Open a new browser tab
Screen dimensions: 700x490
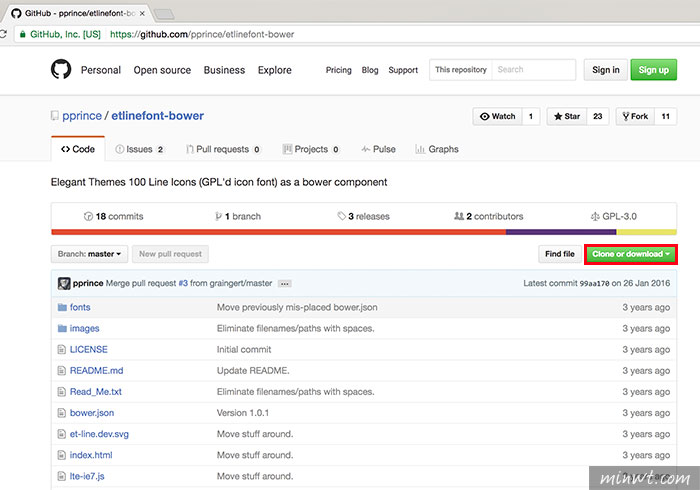click(164, 15)
